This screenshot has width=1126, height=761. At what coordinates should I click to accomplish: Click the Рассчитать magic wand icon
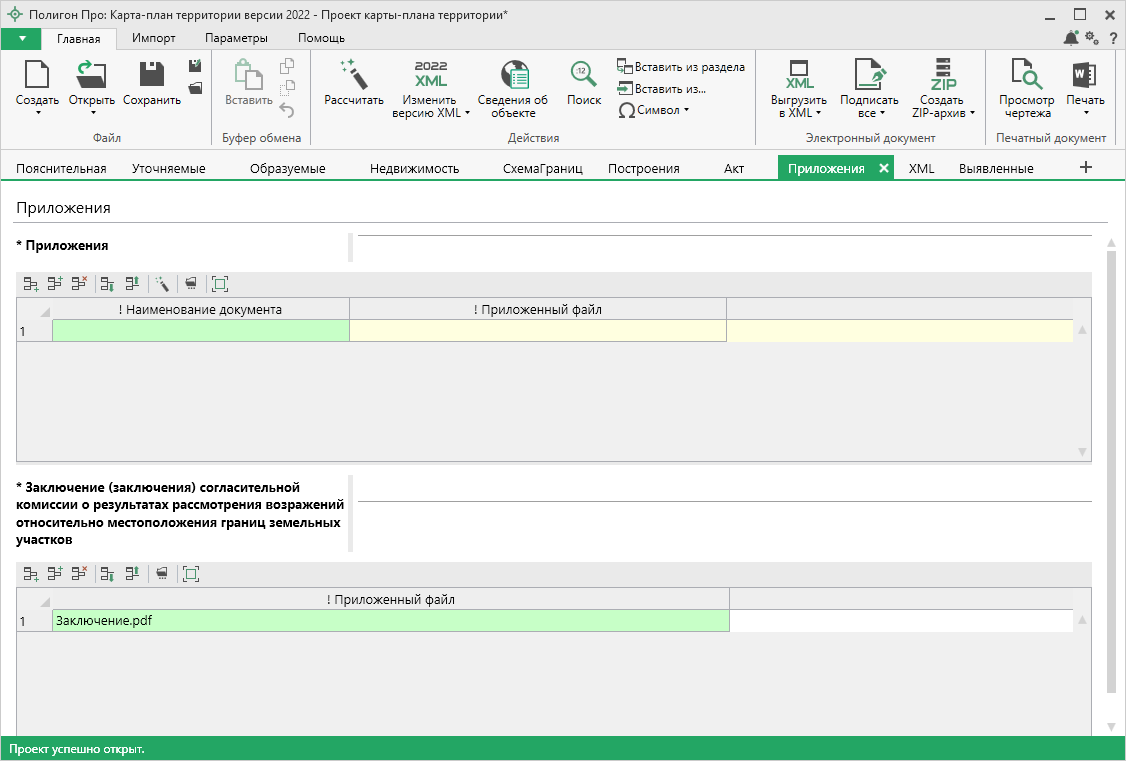354,75
